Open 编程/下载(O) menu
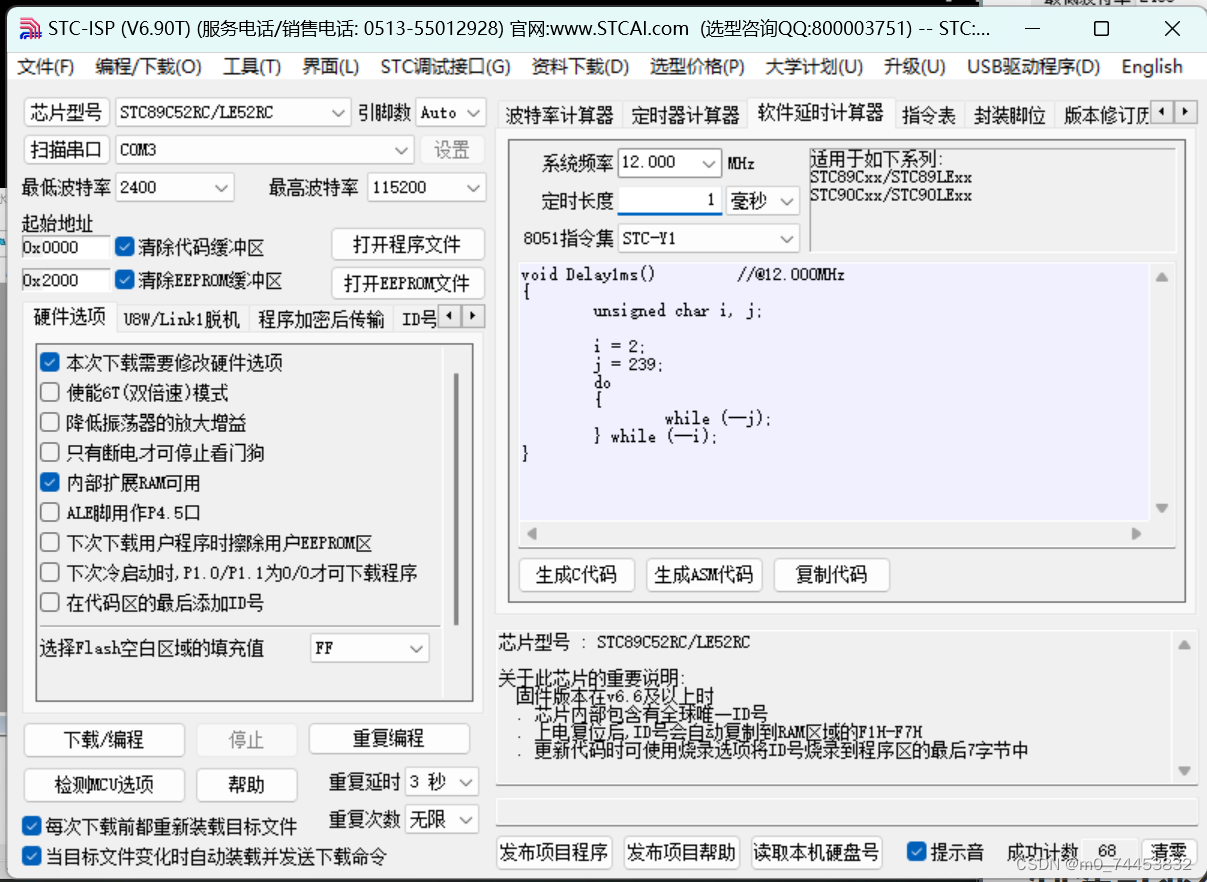1207x882 pixels. [148, 67]
